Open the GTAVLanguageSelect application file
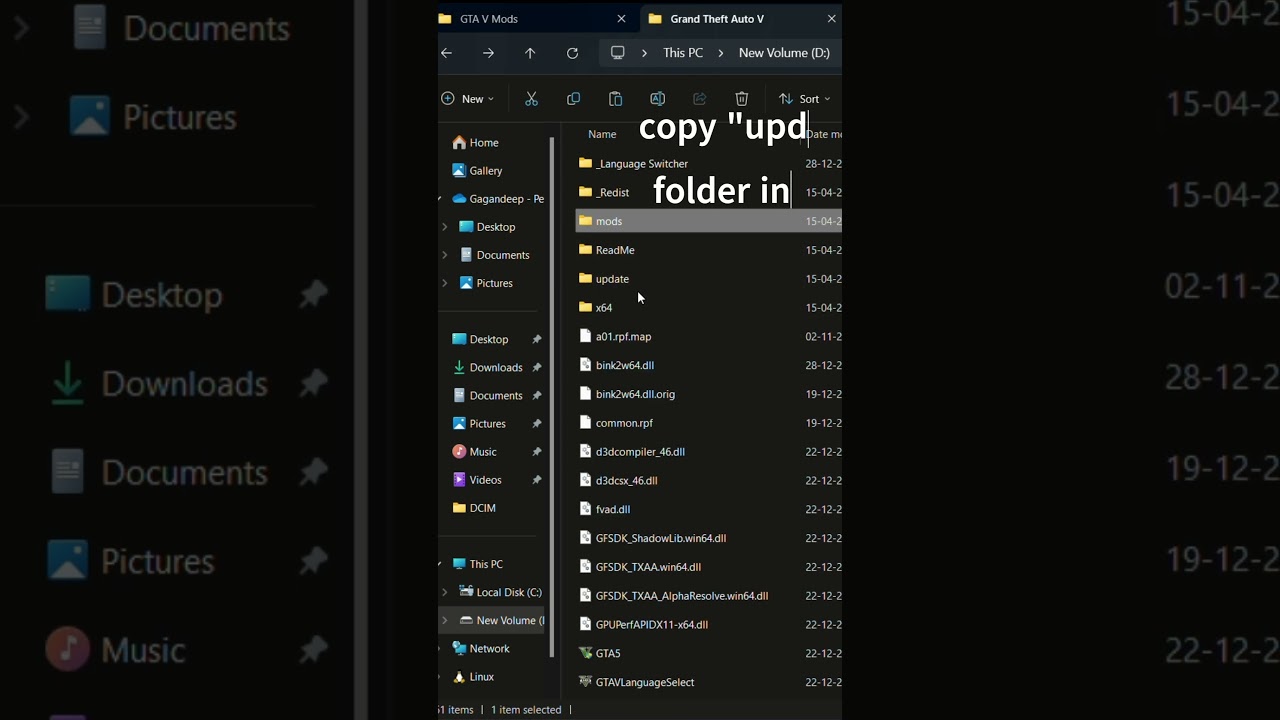Image resolution: width=1280 pixels, height=720 pixels. (x=645, y=682)
